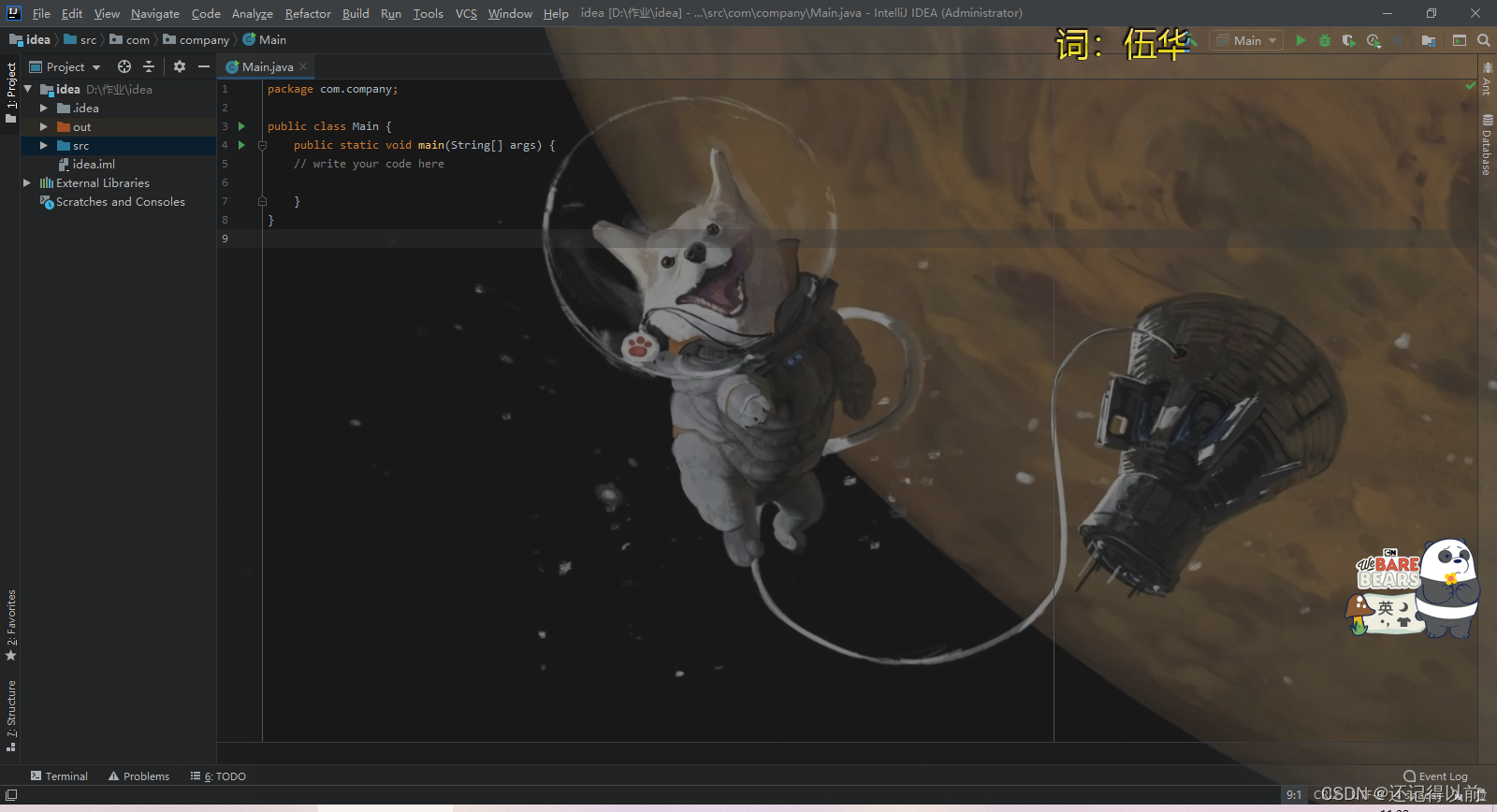This screenshot has height=812, width=1497.
Task: Click the Stop process icon
Action: (x=1398, y=40)
